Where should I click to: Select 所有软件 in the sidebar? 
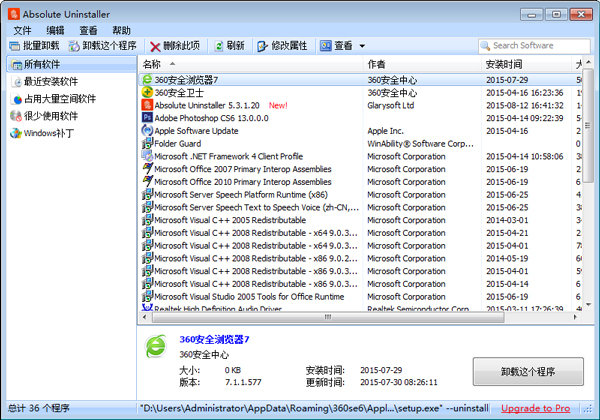(72, 64)
